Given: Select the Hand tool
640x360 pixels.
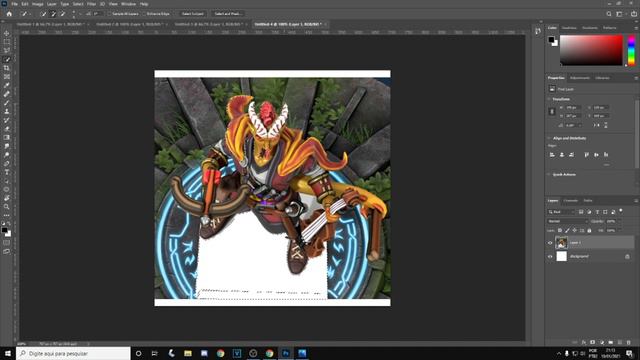Looking at the screenshot, I should coord(7,198).
